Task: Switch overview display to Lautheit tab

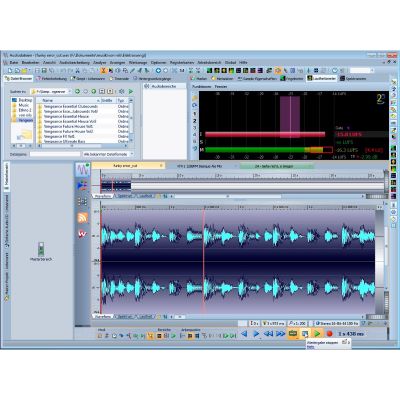Action: tap(145, 196)
